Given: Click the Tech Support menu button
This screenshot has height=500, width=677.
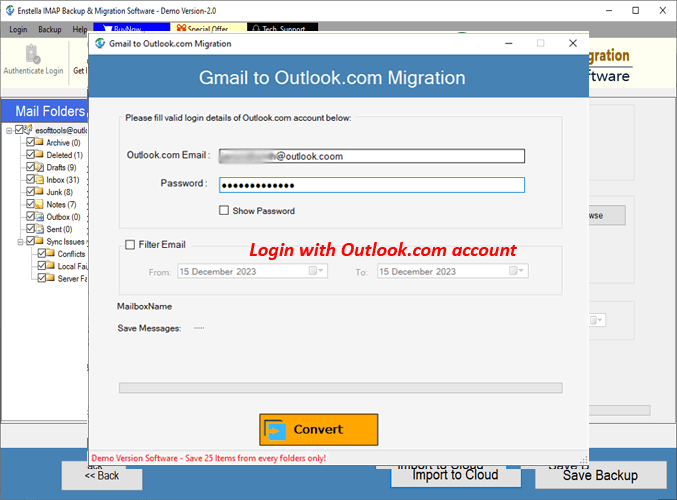Looking at the screenshot, I should (282, 28).
